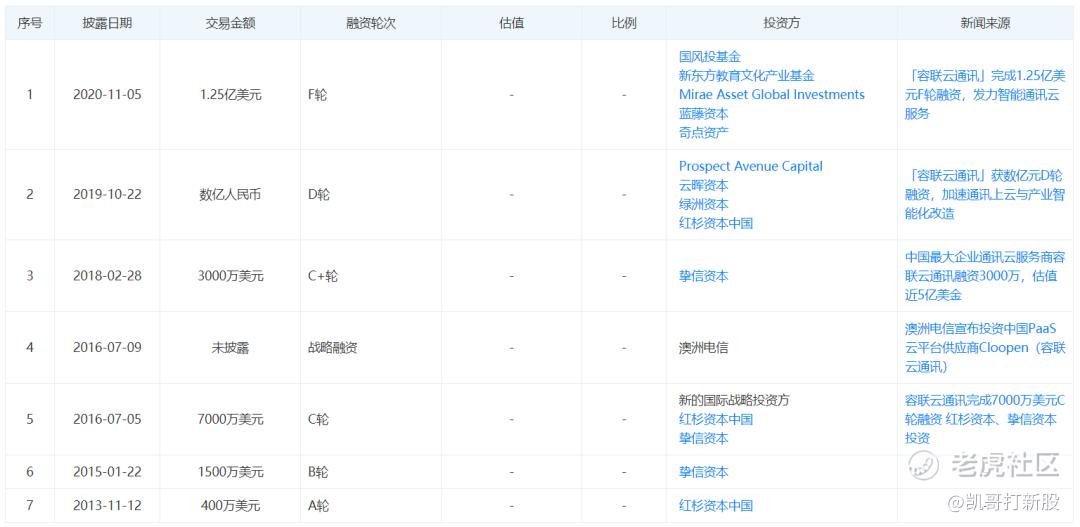Open news link about 澳洲电信投资Cloopen
This screenshot has width=1080, height=527.
985,348
